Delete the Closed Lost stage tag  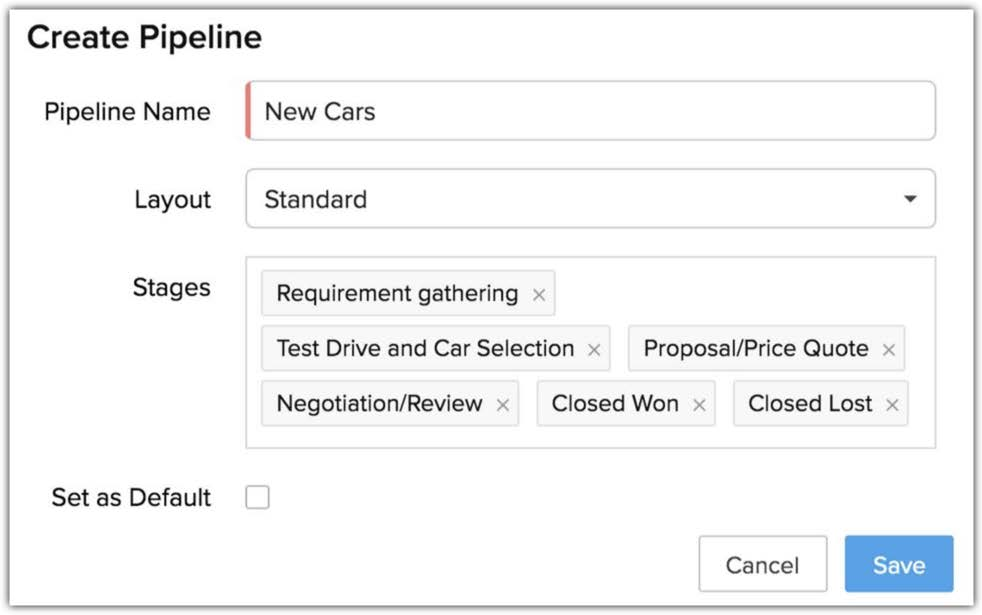coord(892,405)
